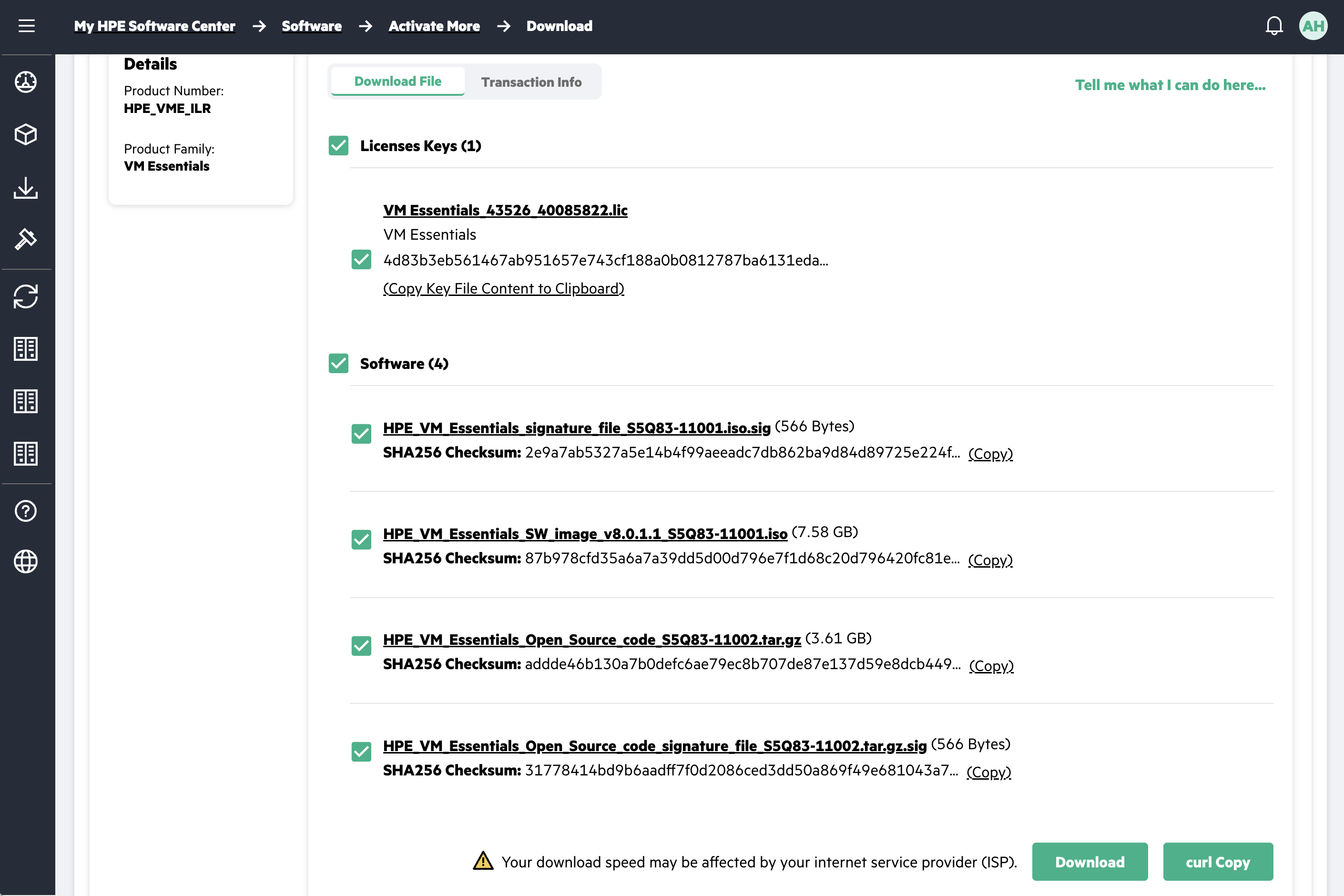Open the notifications bell
1344x896 pixels.
[1274, 26]
